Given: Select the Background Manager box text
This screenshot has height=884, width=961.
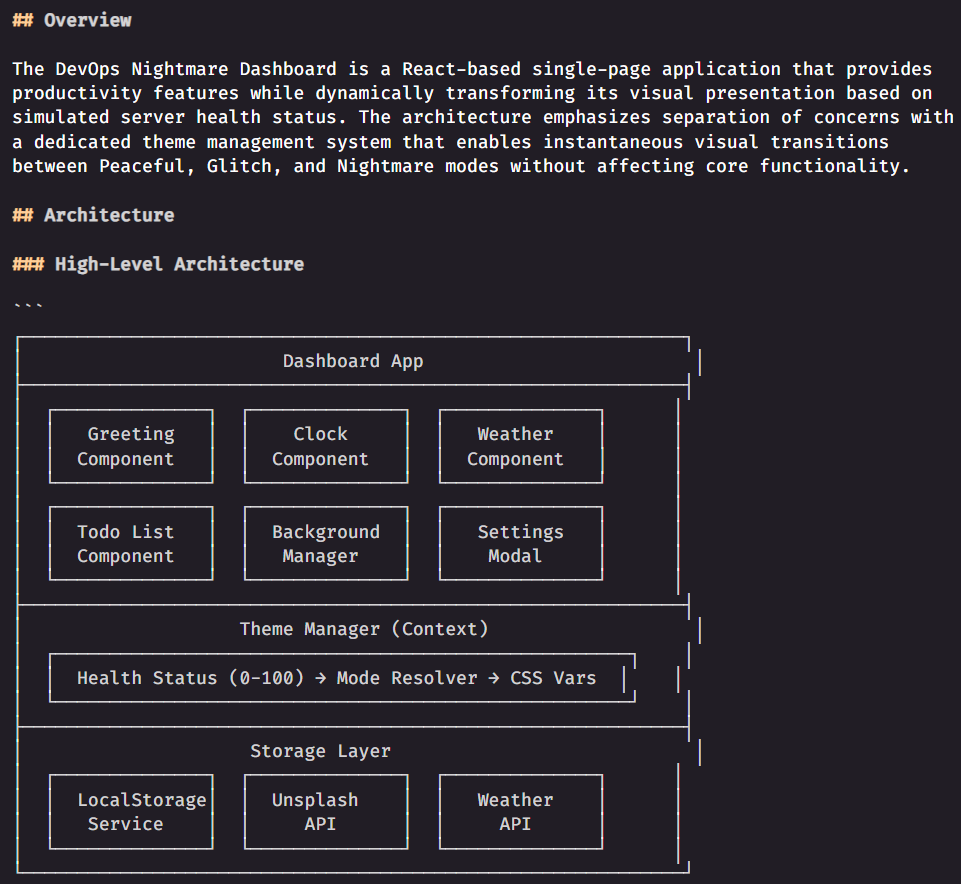Looking at the screenshot, I should [326, 544].
